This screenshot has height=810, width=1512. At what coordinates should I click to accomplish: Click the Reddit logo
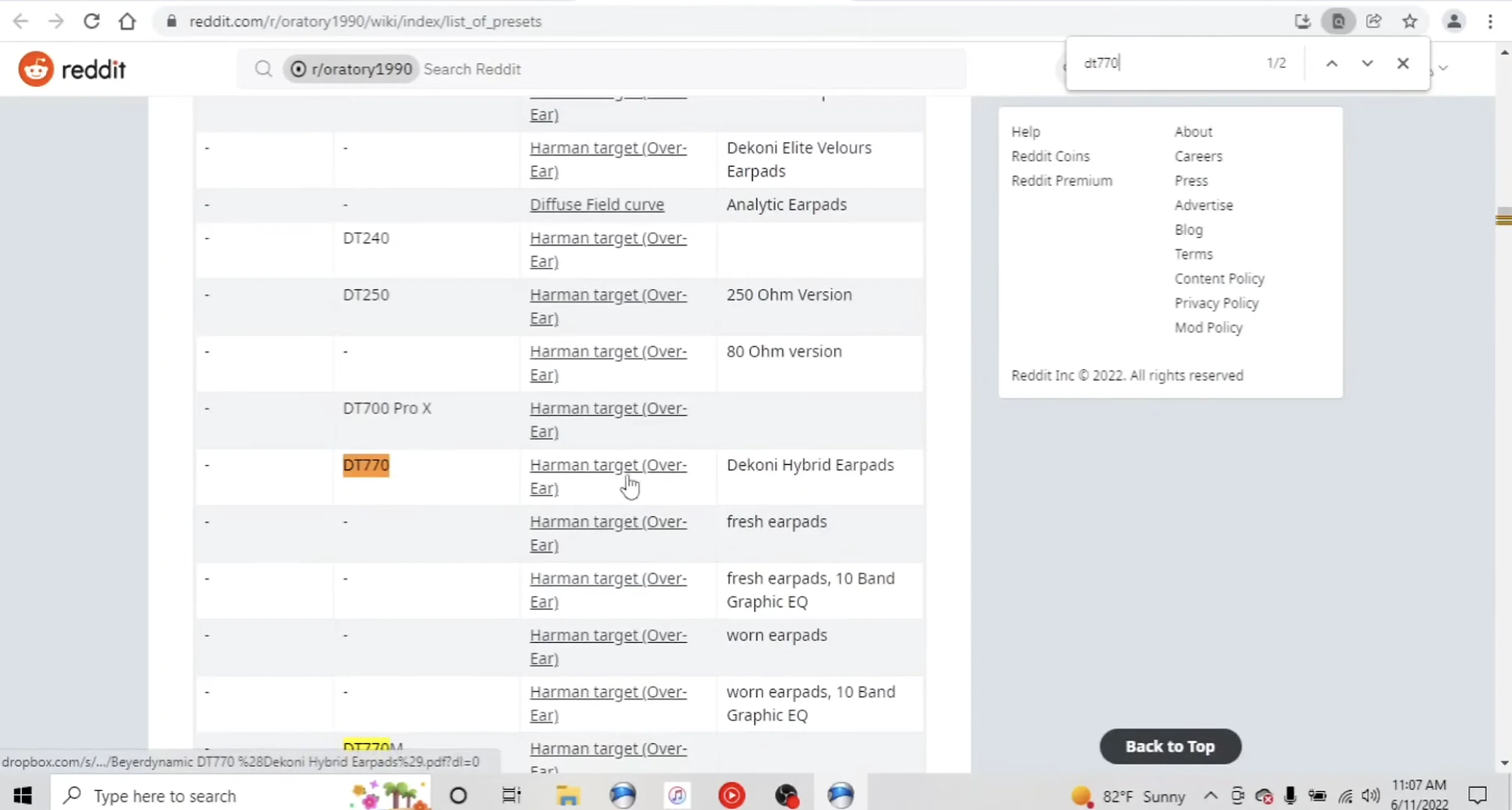coord(72,69)
